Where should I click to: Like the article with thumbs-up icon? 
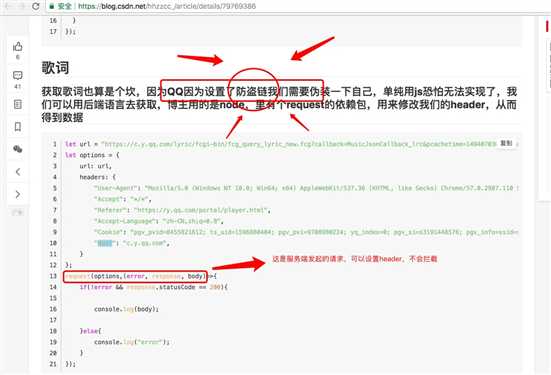coord(18,46)
